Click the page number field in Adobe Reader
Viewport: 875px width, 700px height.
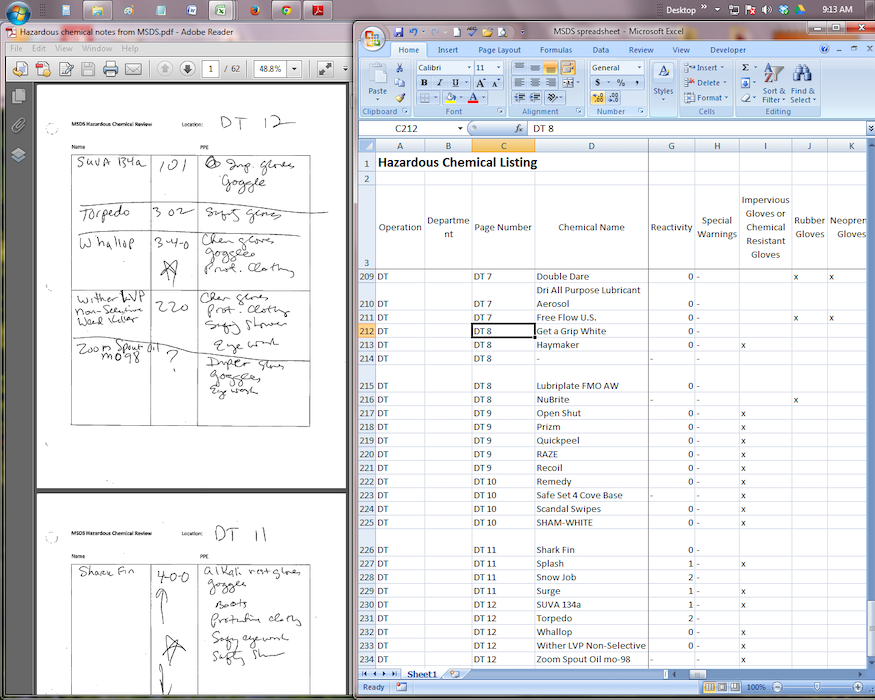(x=210, y=69)
